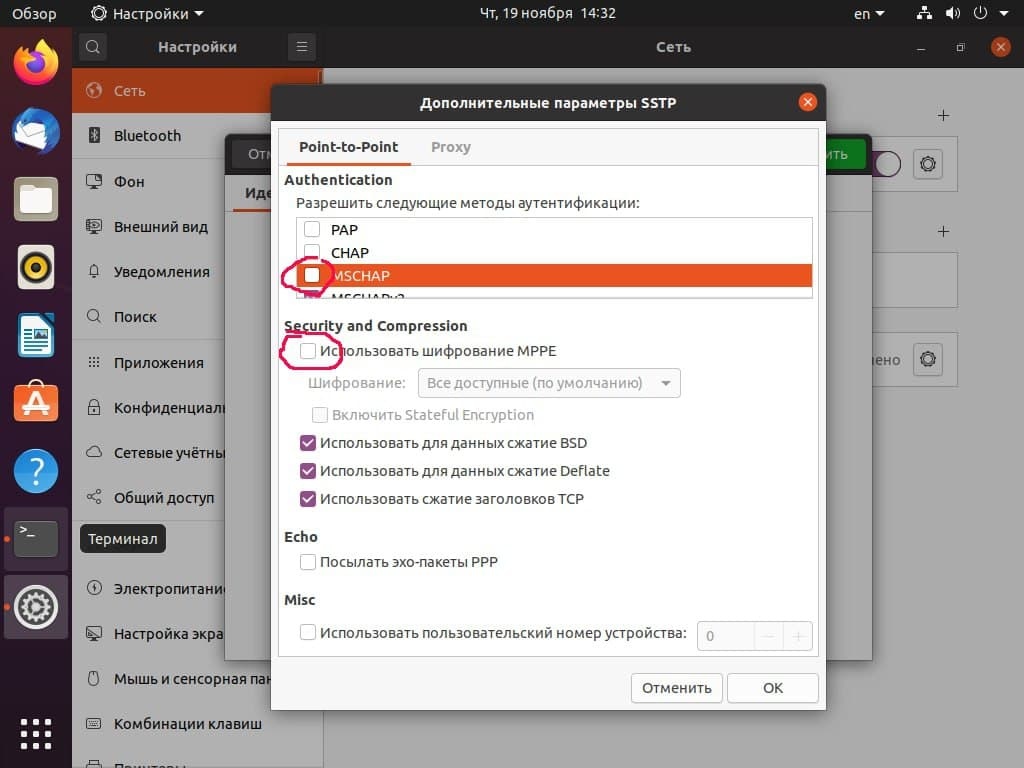Click the search icon in Settings header
Image resolution: width=1024 pixels, height=768 pixels.
point(93,47)
